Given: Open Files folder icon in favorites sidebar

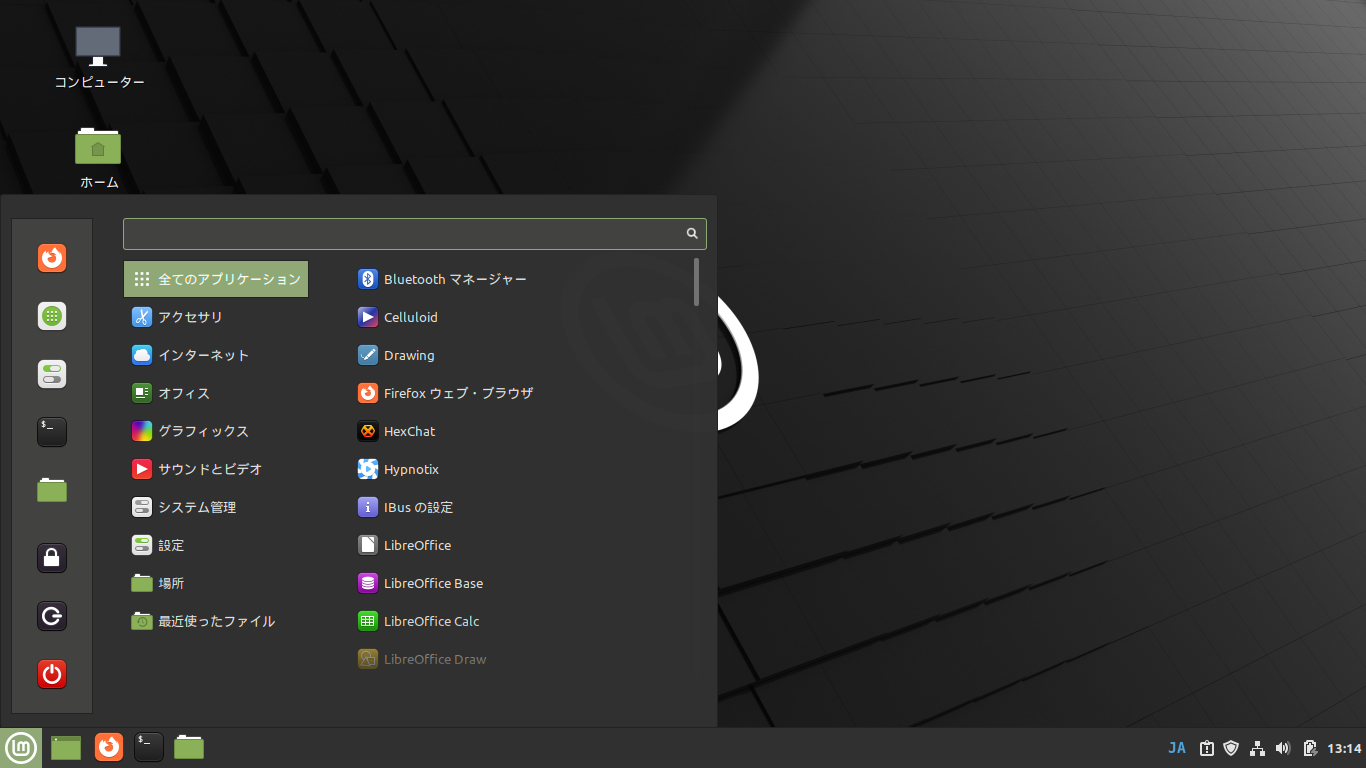Looking at the screenshot, I should pyautogui.click(x=52, y=490).
